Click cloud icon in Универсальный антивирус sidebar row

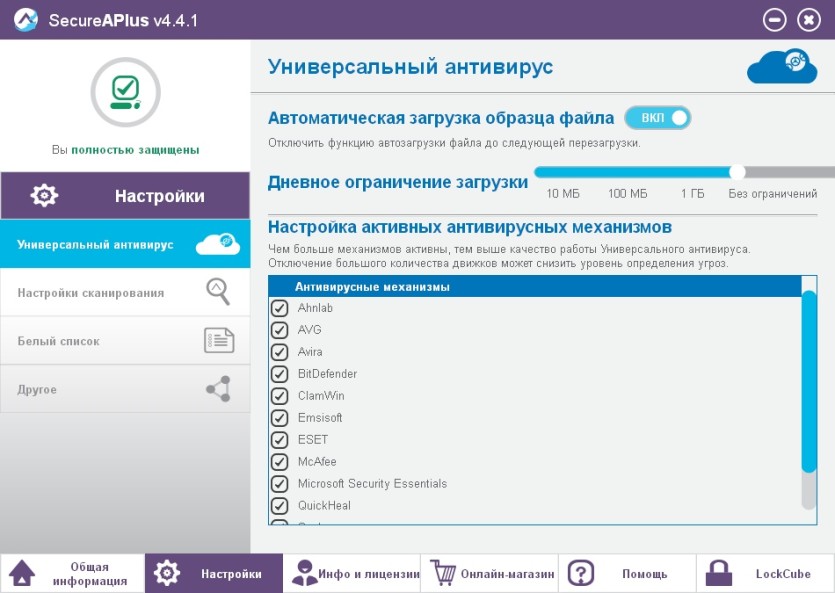click(x=218, y=244)
